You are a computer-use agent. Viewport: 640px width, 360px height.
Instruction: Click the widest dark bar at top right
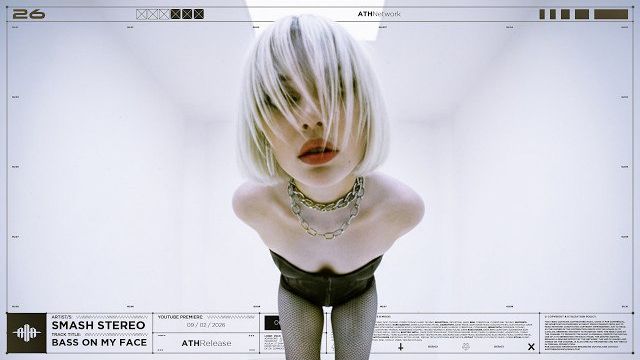(611, 14)
